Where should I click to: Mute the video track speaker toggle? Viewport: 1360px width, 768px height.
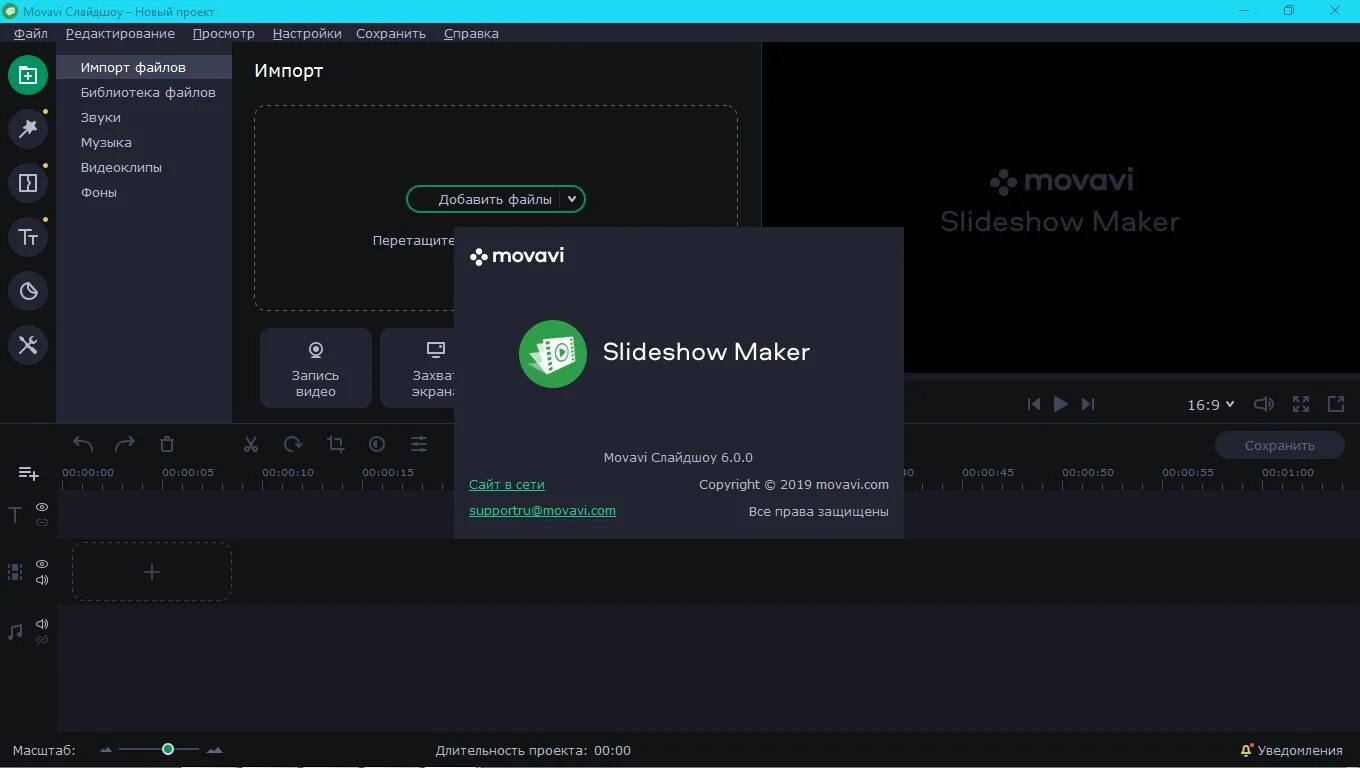click(x=41, y=579)
